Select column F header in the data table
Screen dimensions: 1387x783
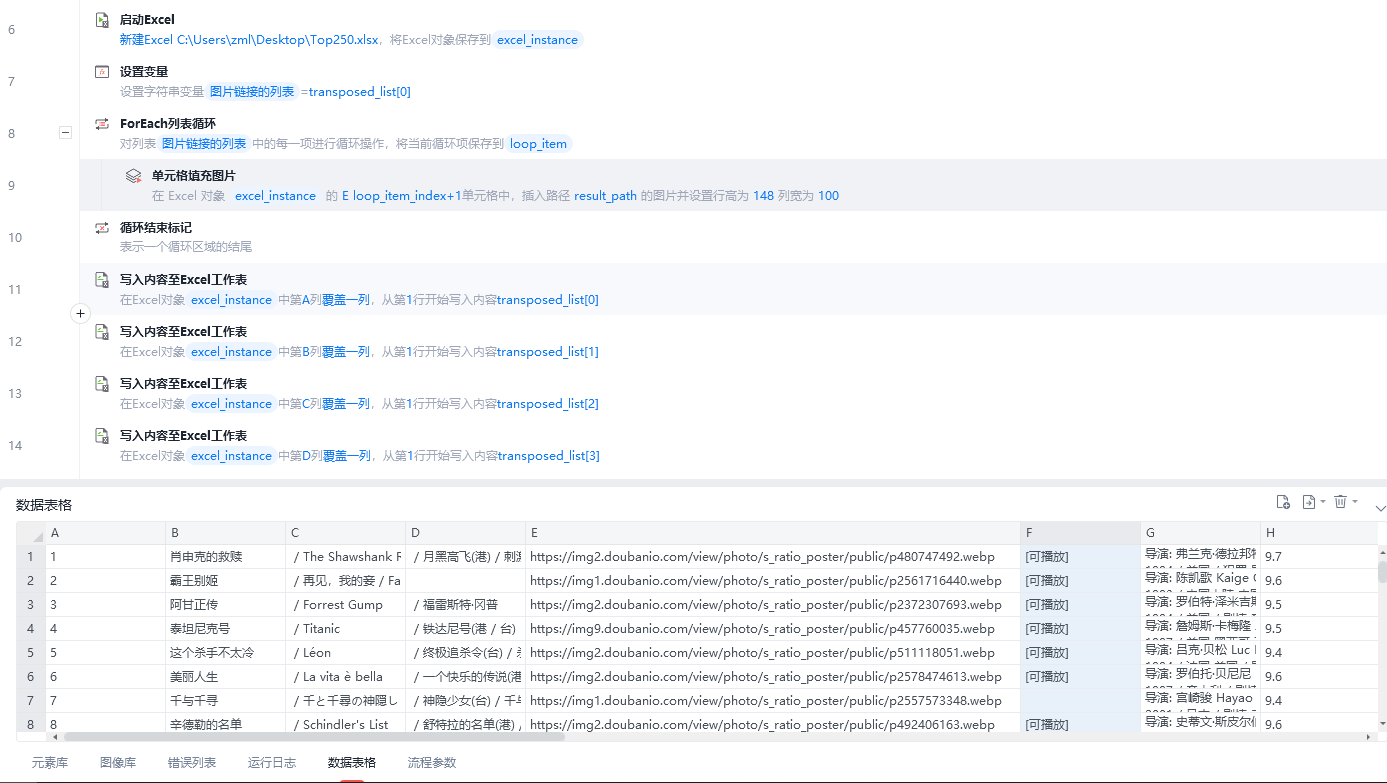point(1081,533)
